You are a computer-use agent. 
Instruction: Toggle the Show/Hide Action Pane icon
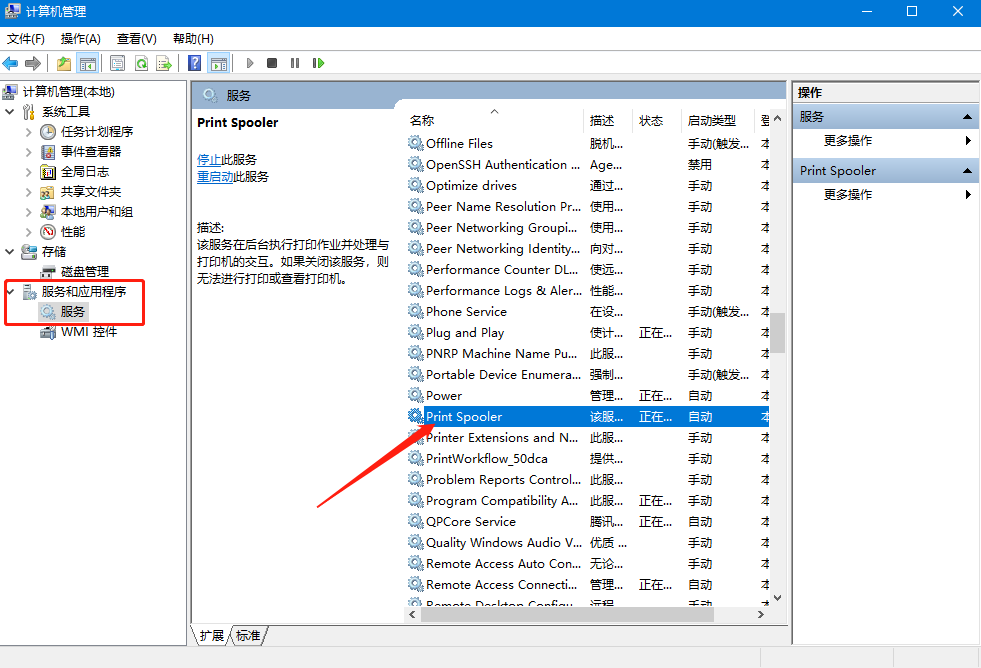[x=219, y=63]
